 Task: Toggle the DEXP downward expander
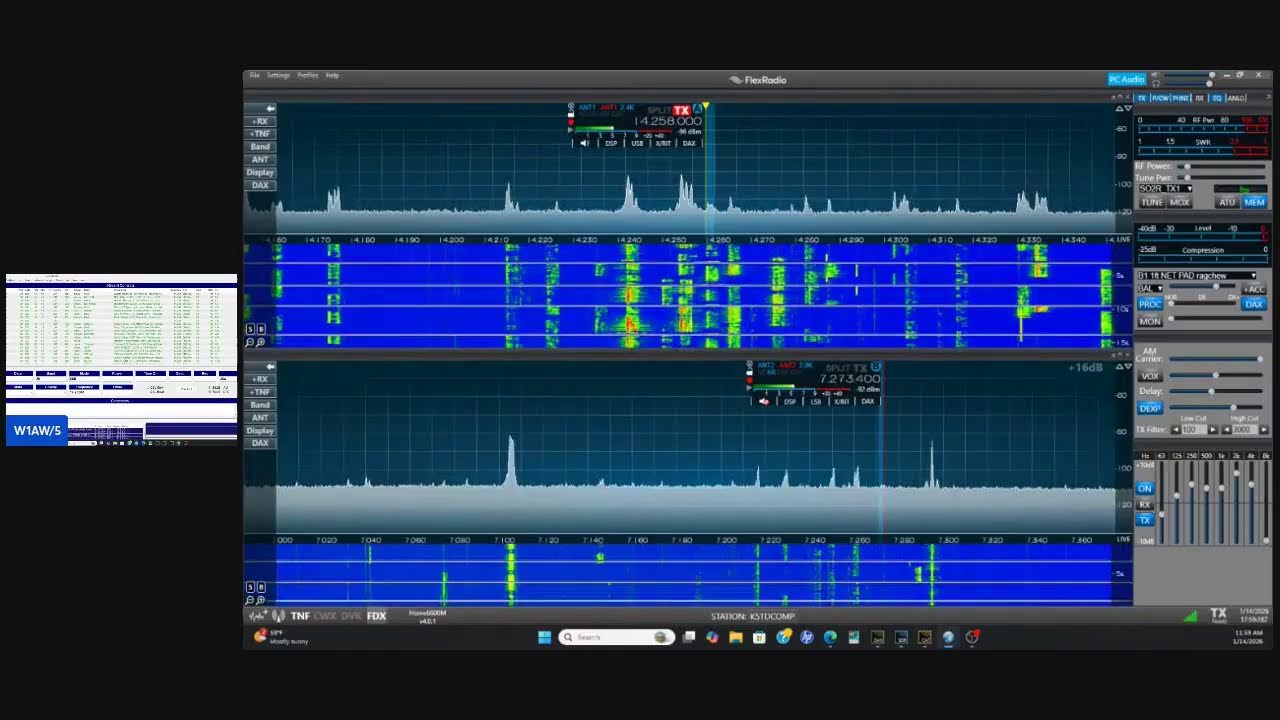click(1150, 408)
